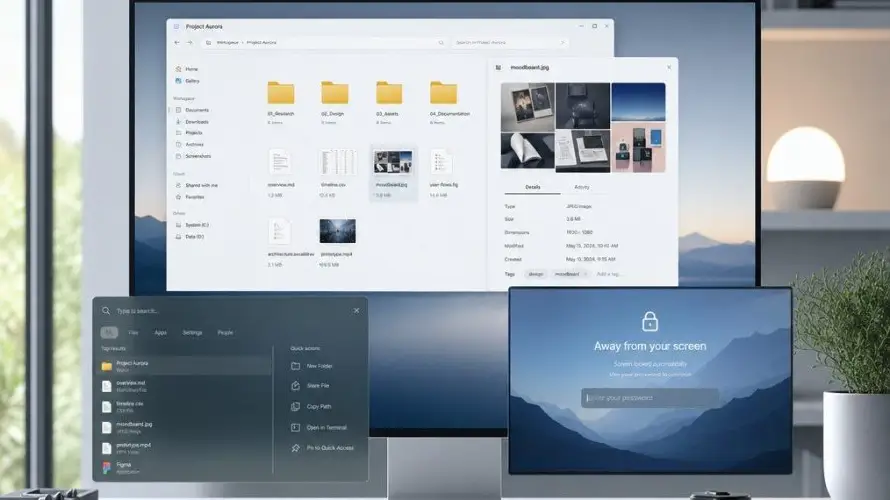Open Projects in the sidebar
This screenshot has width=890, height=500.
(x=189, y=133)
